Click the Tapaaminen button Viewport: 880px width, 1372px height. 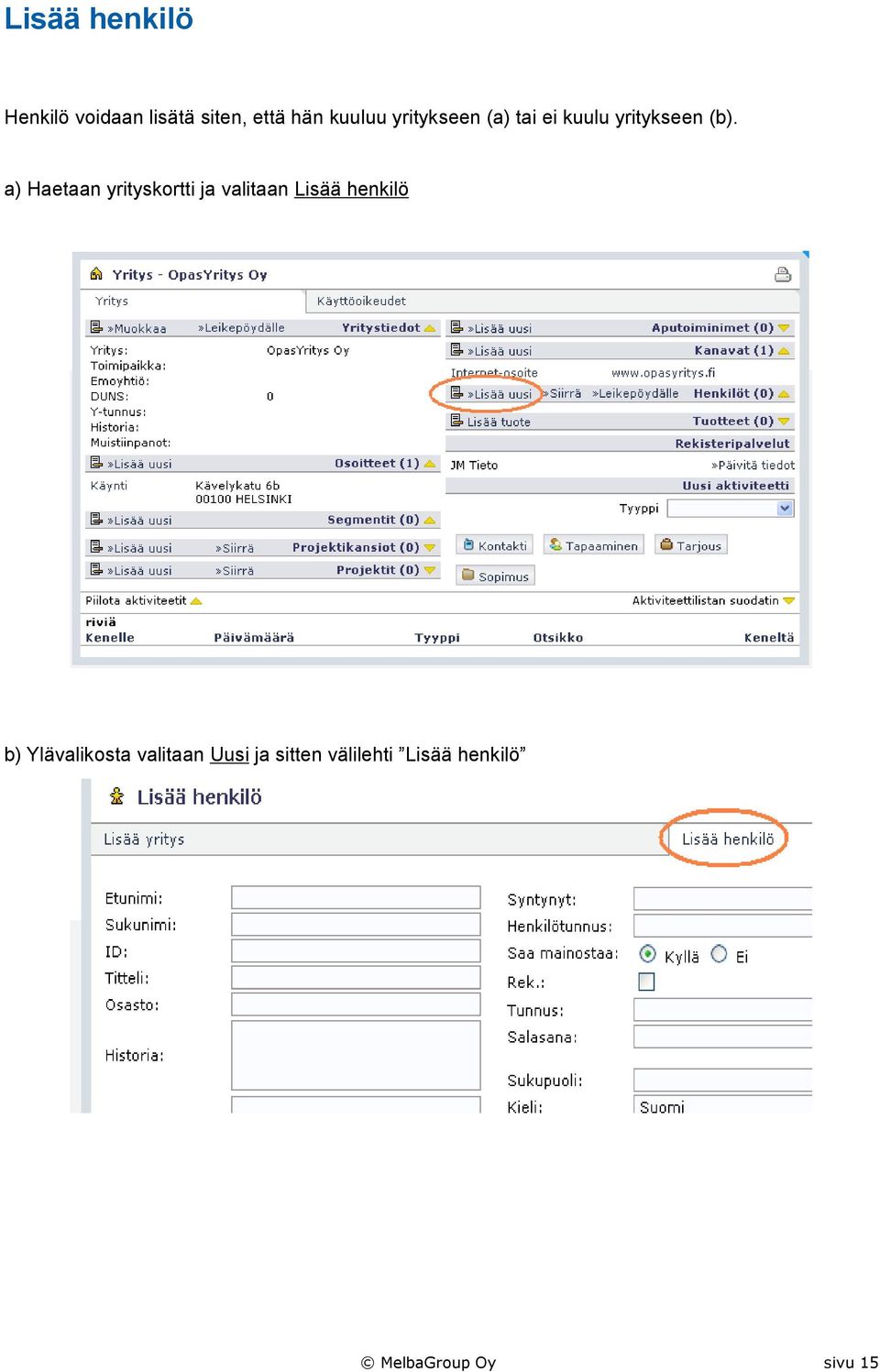click(593, 545)
